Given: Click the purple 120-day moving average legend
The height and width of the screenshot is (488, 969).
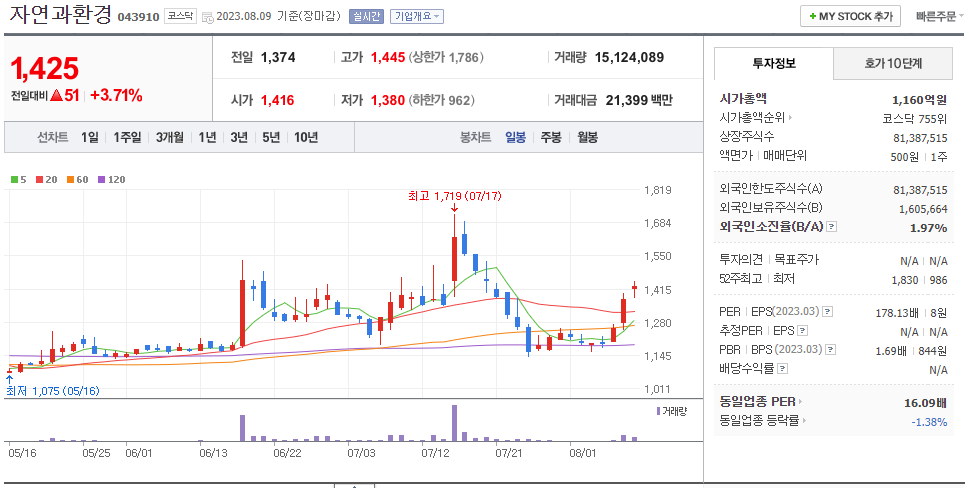Looking at the screenshot, I should coord(111,180).
